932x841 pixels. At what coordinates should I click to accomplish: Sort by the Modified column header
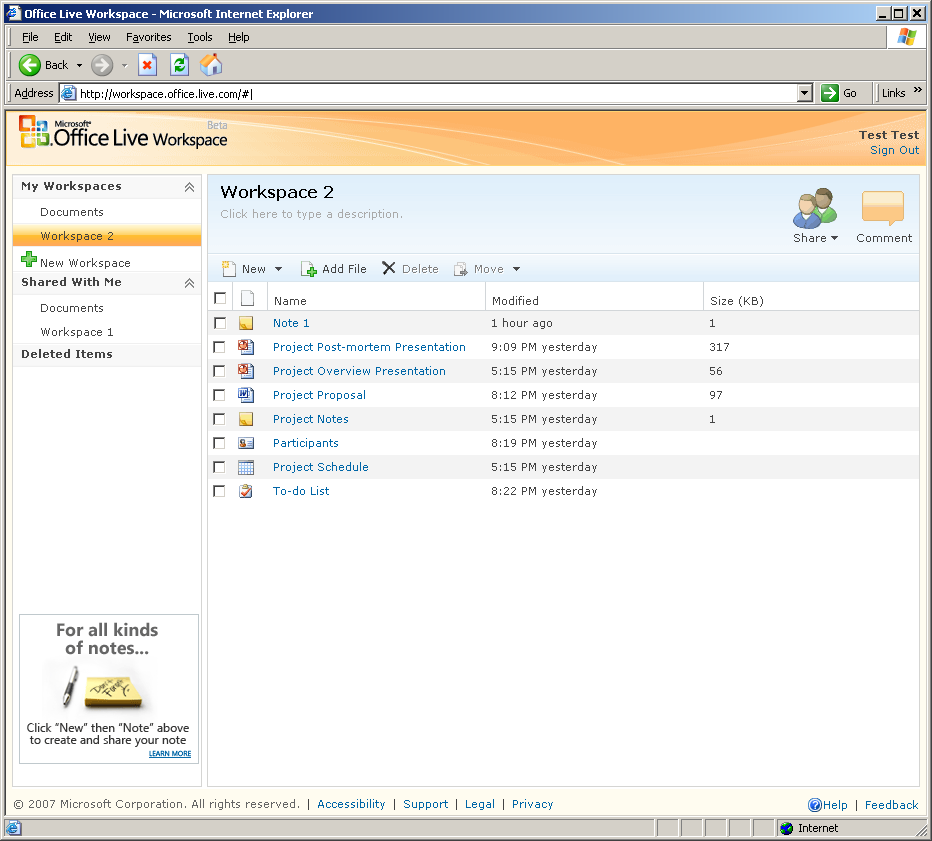coord(515,301)
